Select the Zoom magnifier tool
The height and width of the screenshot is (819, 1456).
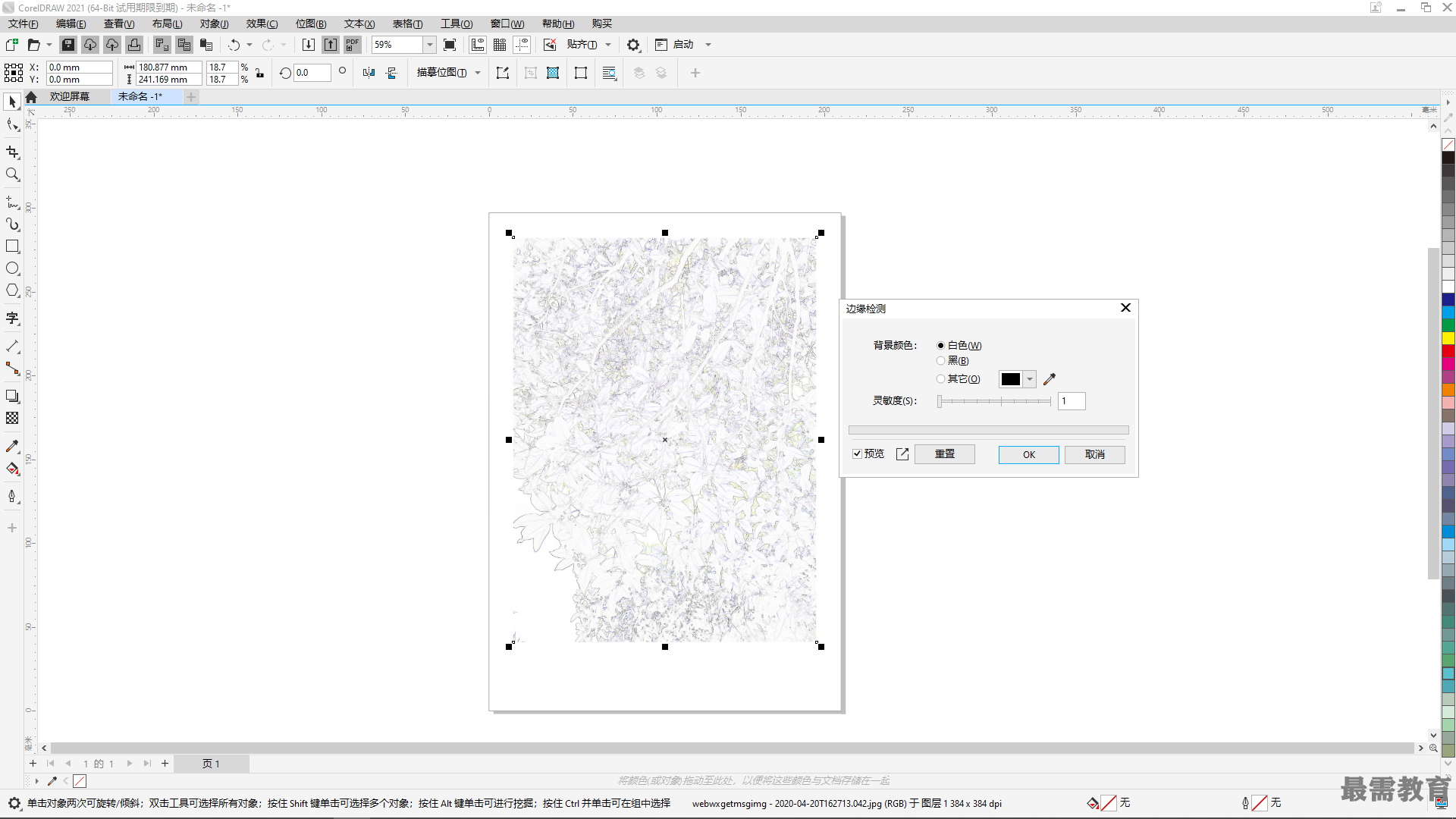click(x=12, y=174)
